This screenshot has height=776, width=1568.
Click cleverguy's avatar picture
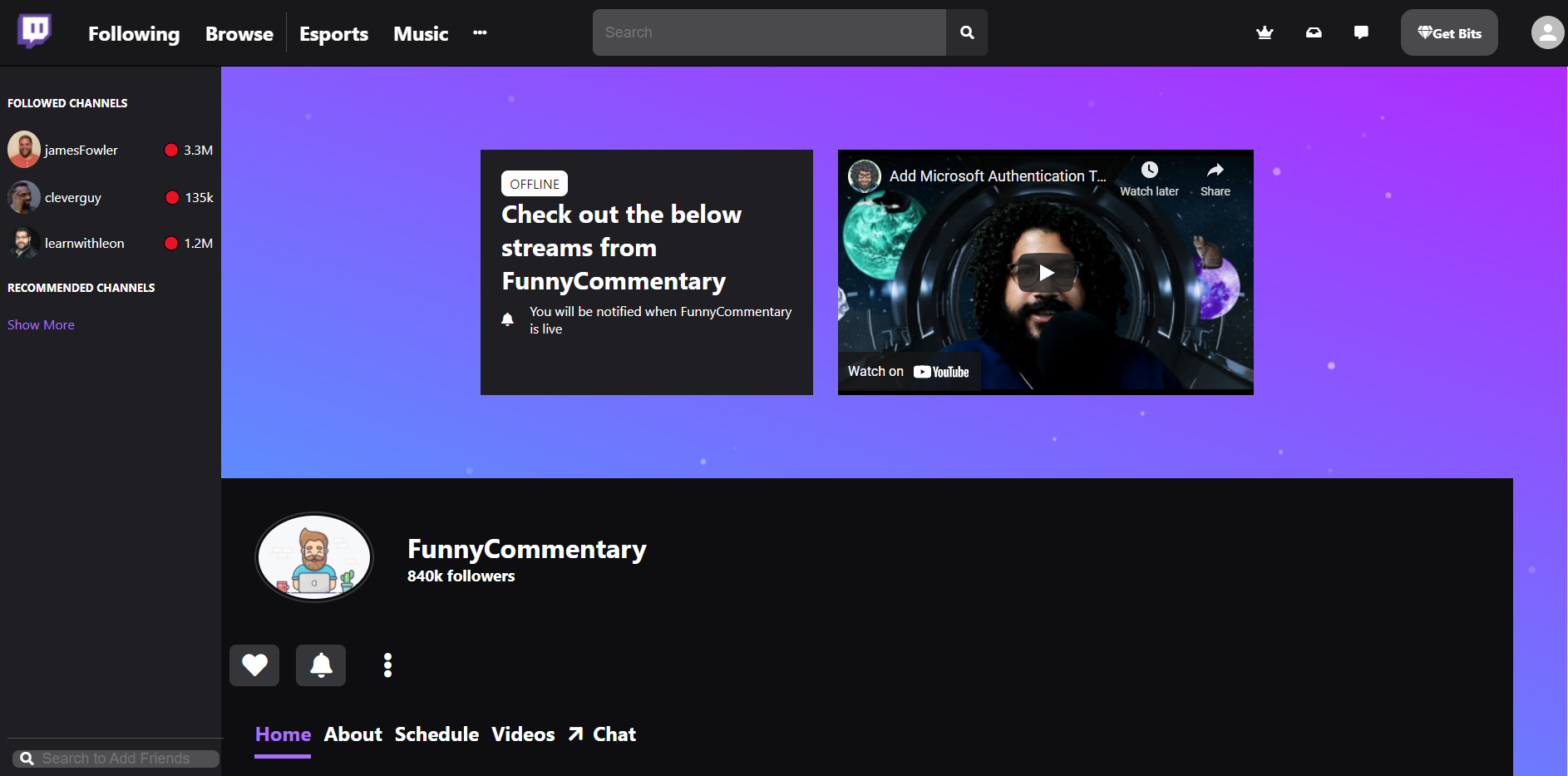click(24, 197)
